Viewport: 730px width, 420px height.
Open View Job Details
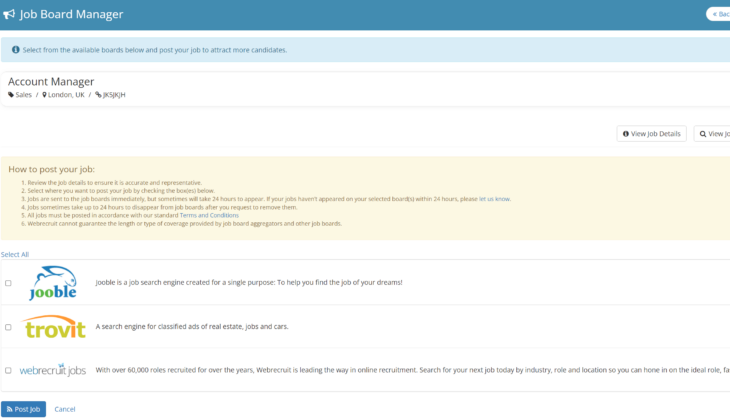coord(651,133)
